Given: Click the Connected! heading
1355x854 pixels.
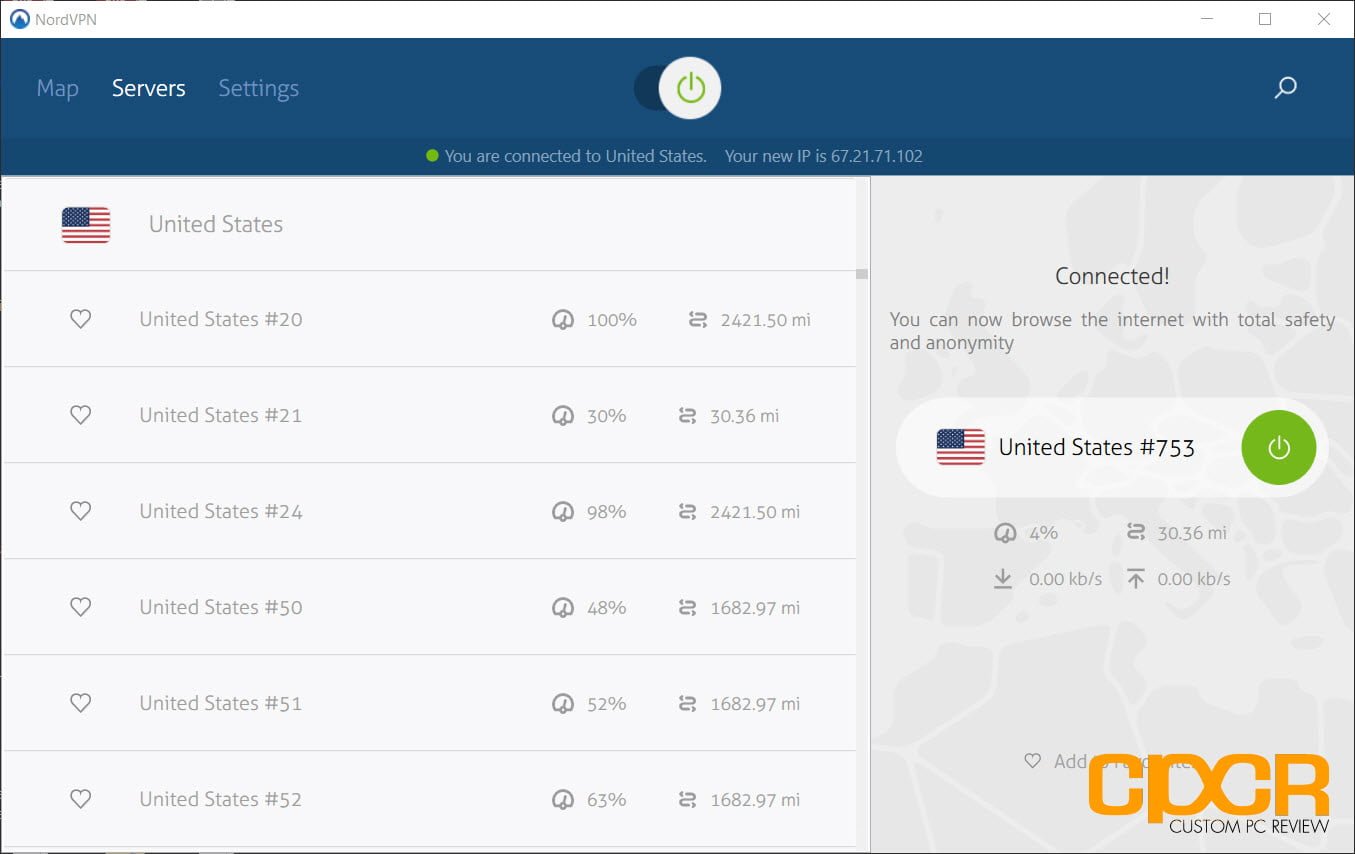Looking at the screenshot, I should click(1112, 277).
